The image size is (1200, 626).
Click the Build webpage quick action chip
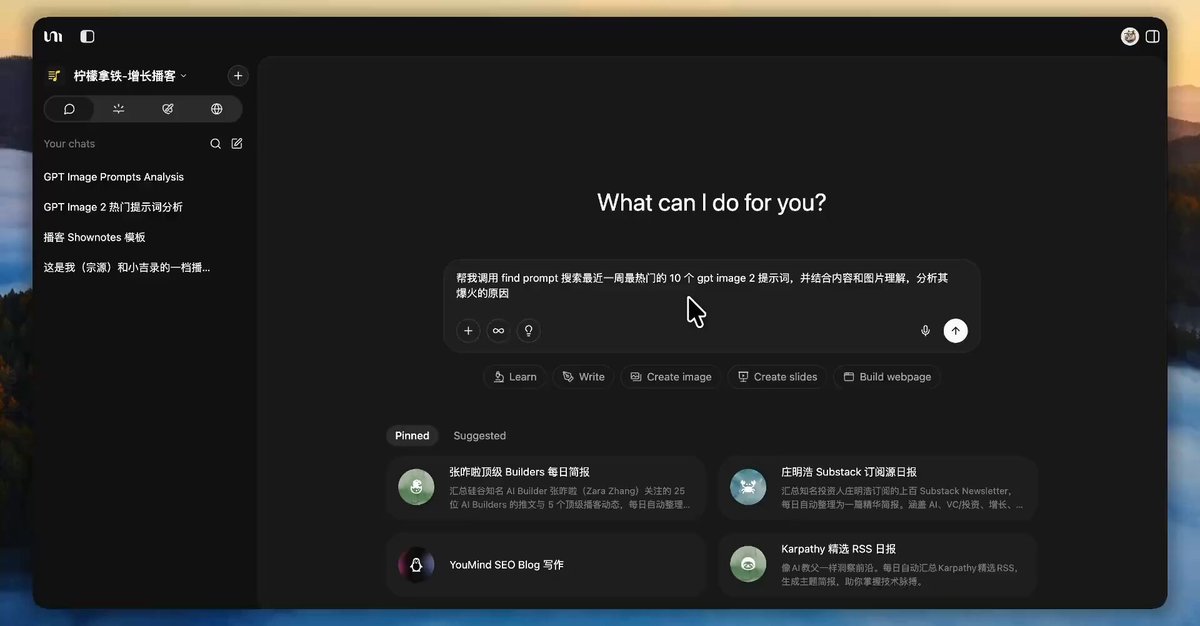pyautogui.click(x=887, y=377)
